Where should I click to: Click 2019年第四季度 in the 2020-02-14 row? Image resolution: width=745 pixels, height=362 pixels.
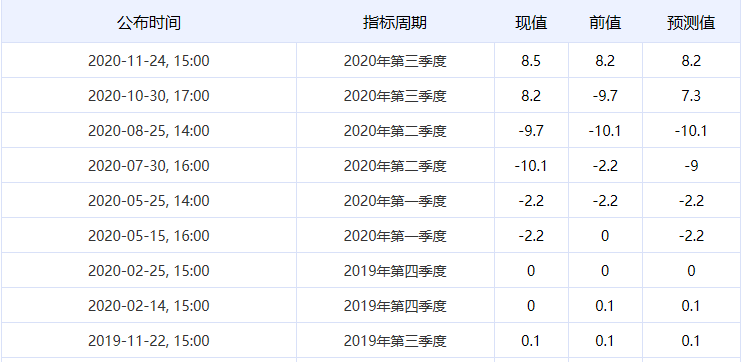(395, 305)
